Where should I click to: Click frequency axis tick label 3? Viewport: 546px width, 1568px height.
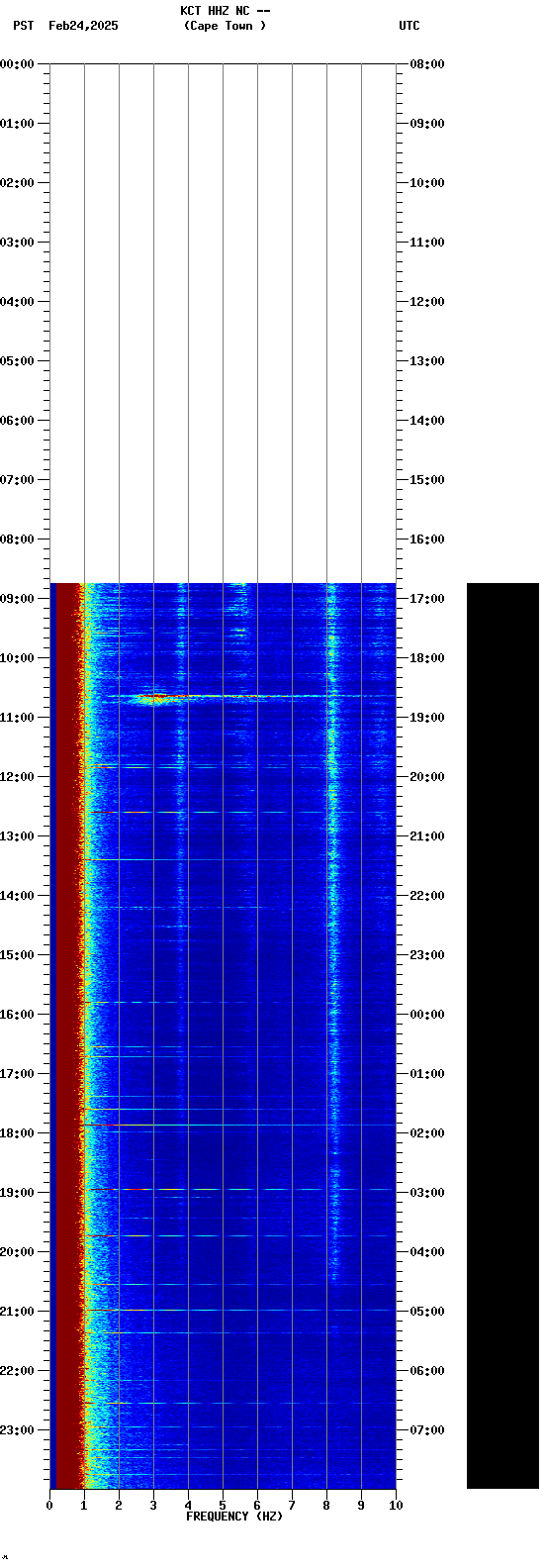click(x=153, y=1506)
